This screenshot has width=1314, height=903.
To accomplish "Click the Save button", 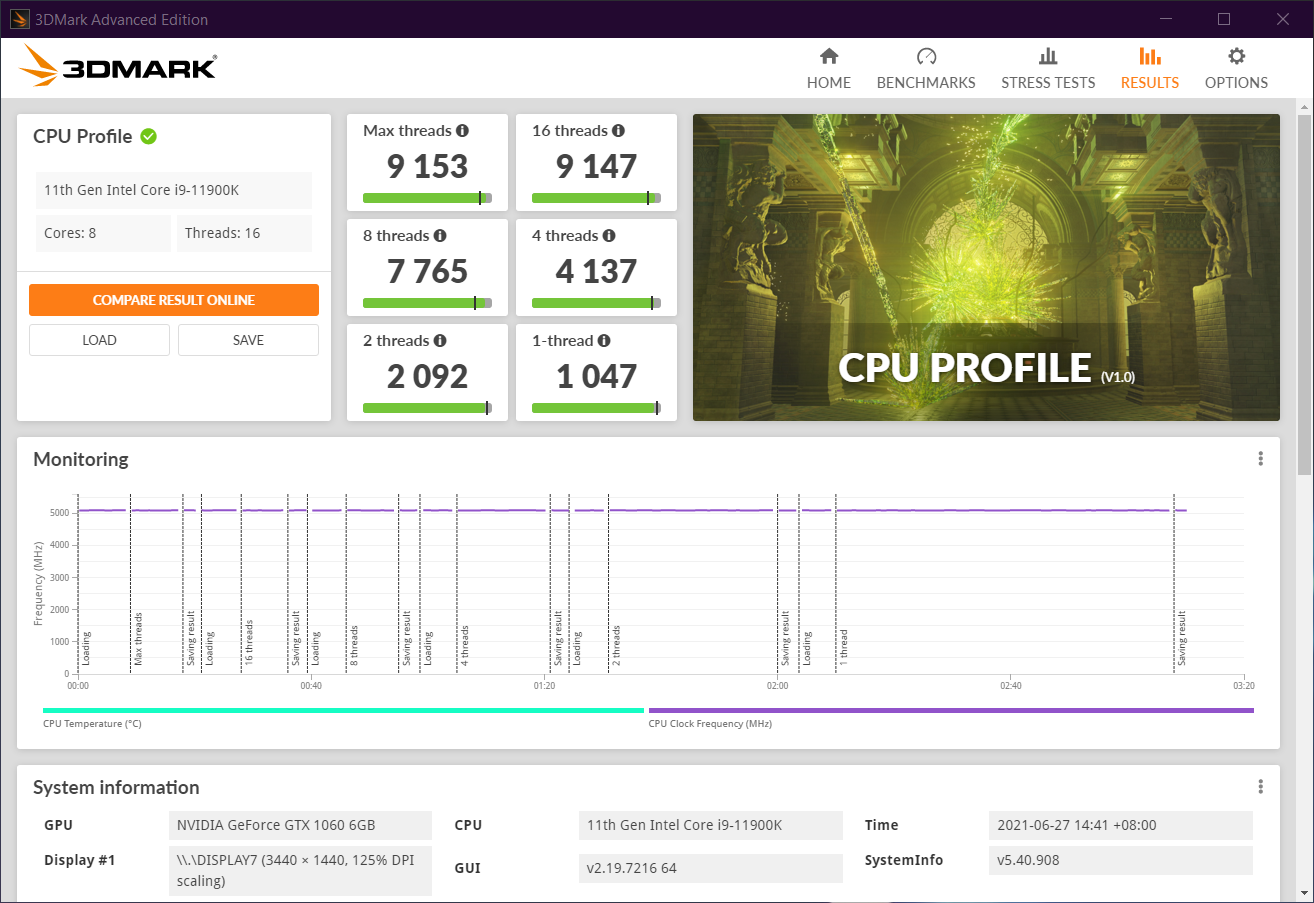I will pos(248,340).
